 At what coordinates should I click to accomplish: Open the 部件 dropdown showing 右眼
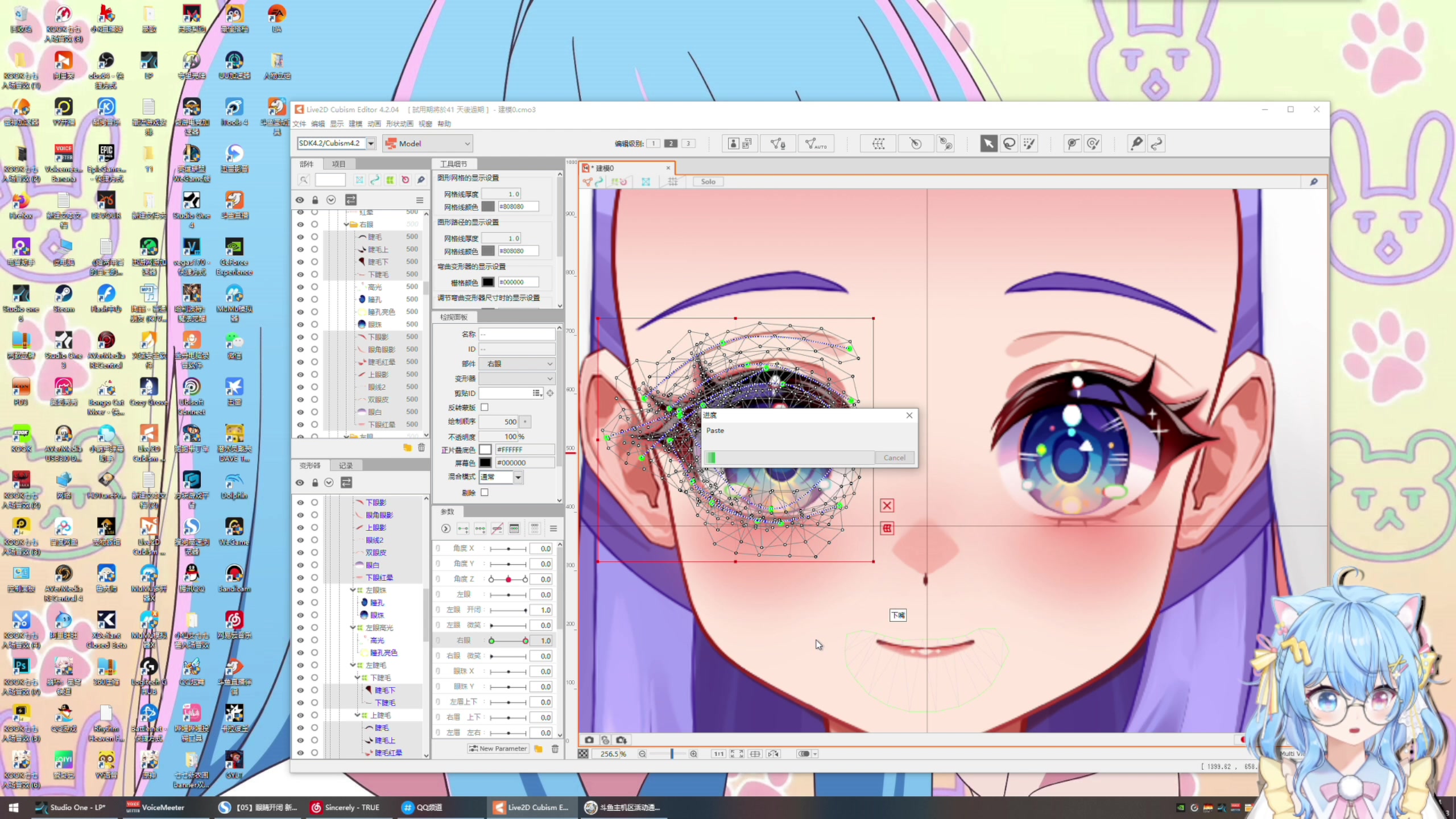517,363
